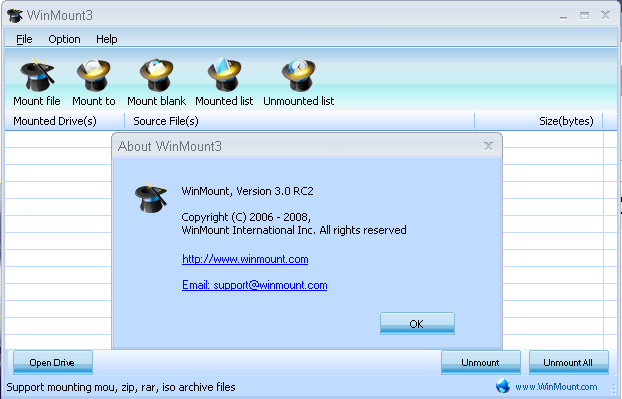Click the Size(bytes) column header
This screenshot has width=622, height=399.
[539, 121]
